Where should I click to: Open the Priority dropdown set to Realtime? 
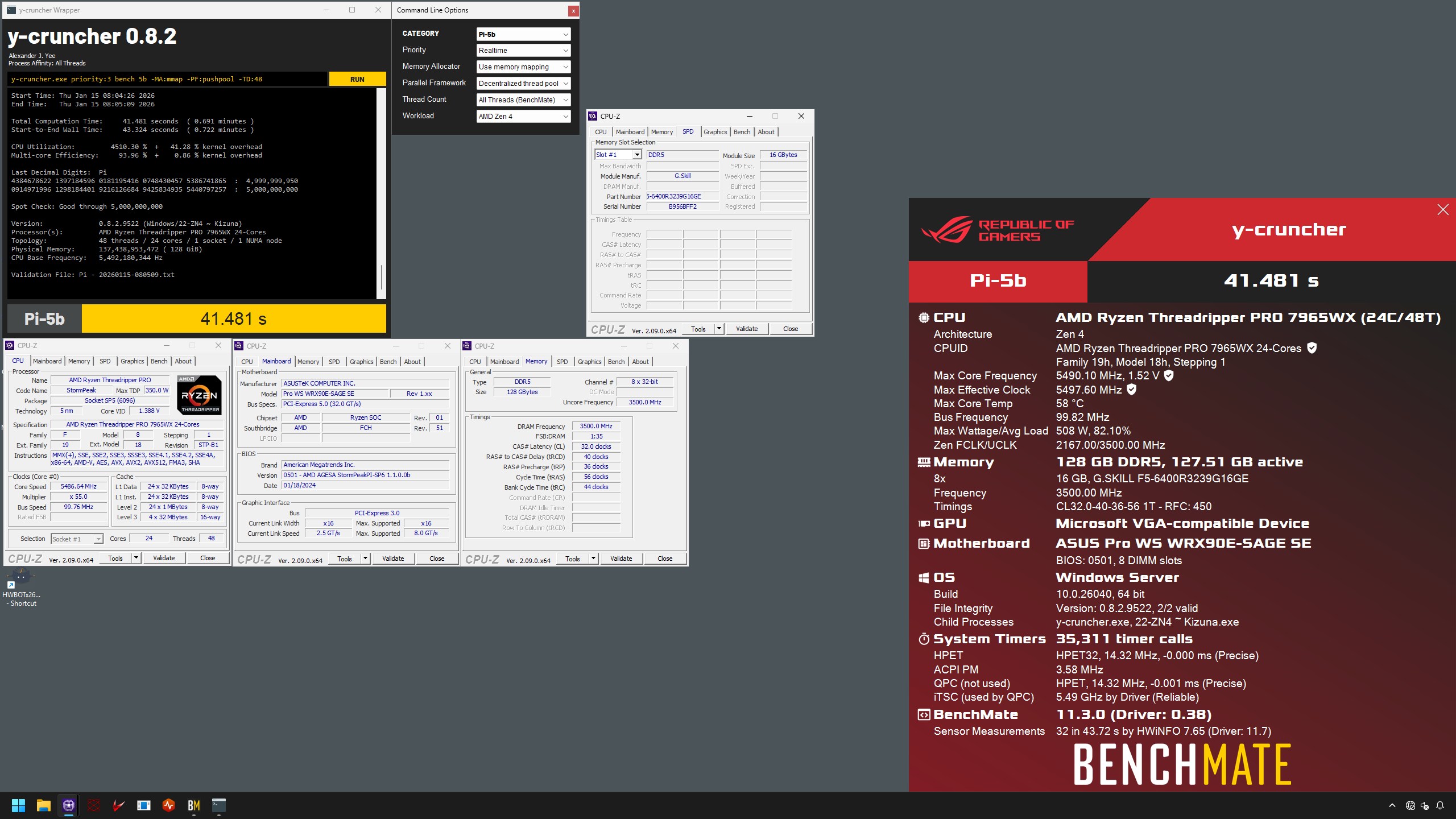point(523,51)
